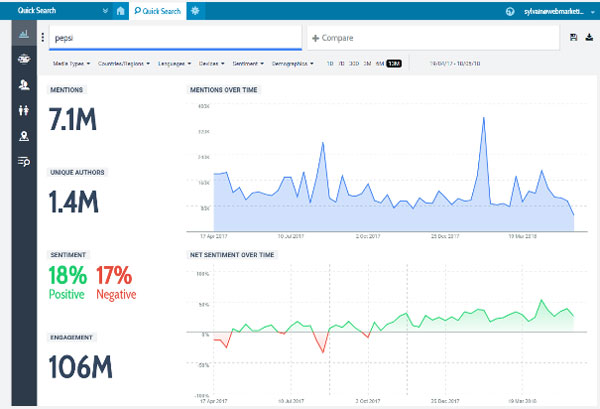Screen dimensions: 600x409
Task: Expand the Quick Search header dropdown chevron
Action: (x=105, y=11)
